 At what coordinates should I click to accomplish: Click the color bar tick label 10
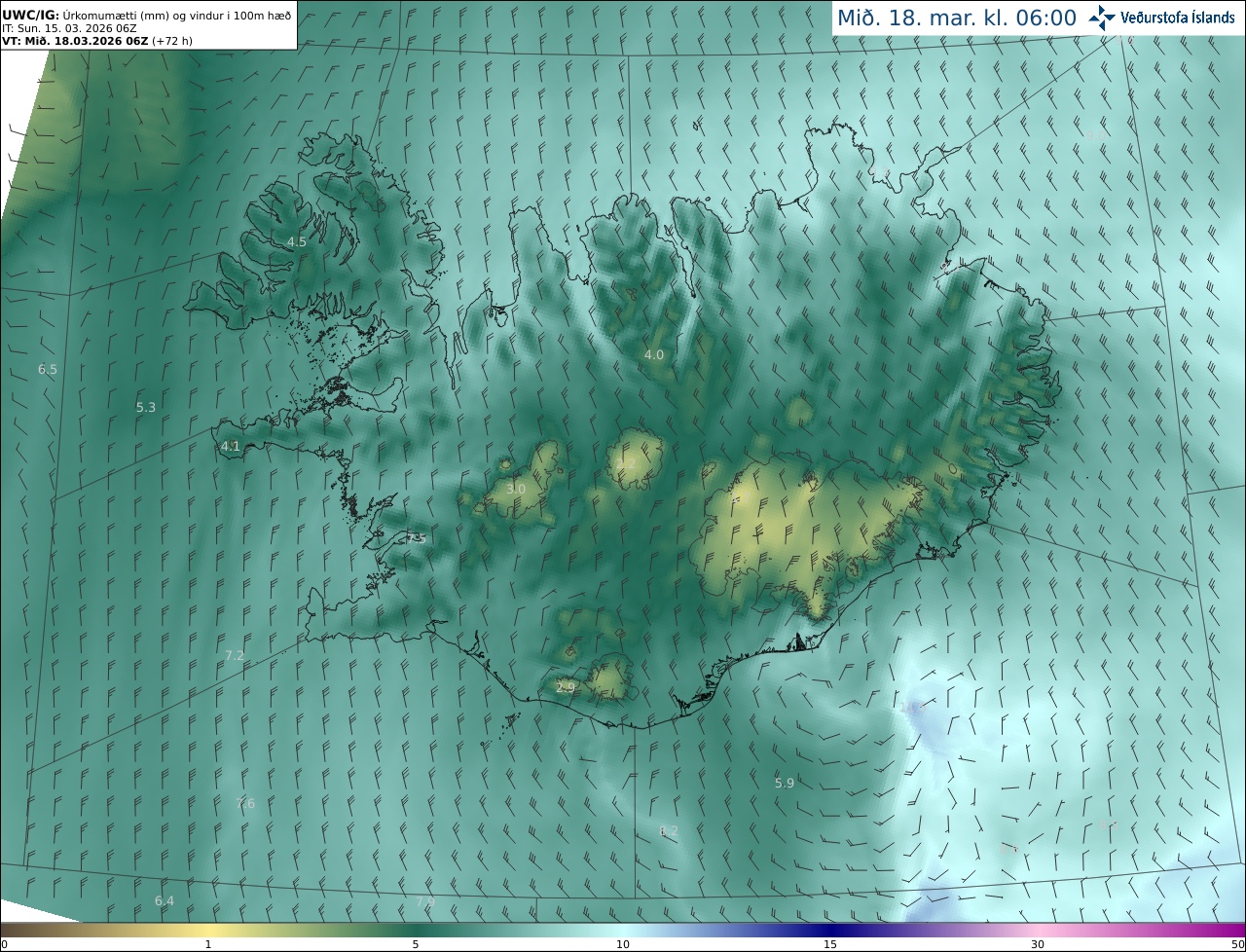point(623,944)
